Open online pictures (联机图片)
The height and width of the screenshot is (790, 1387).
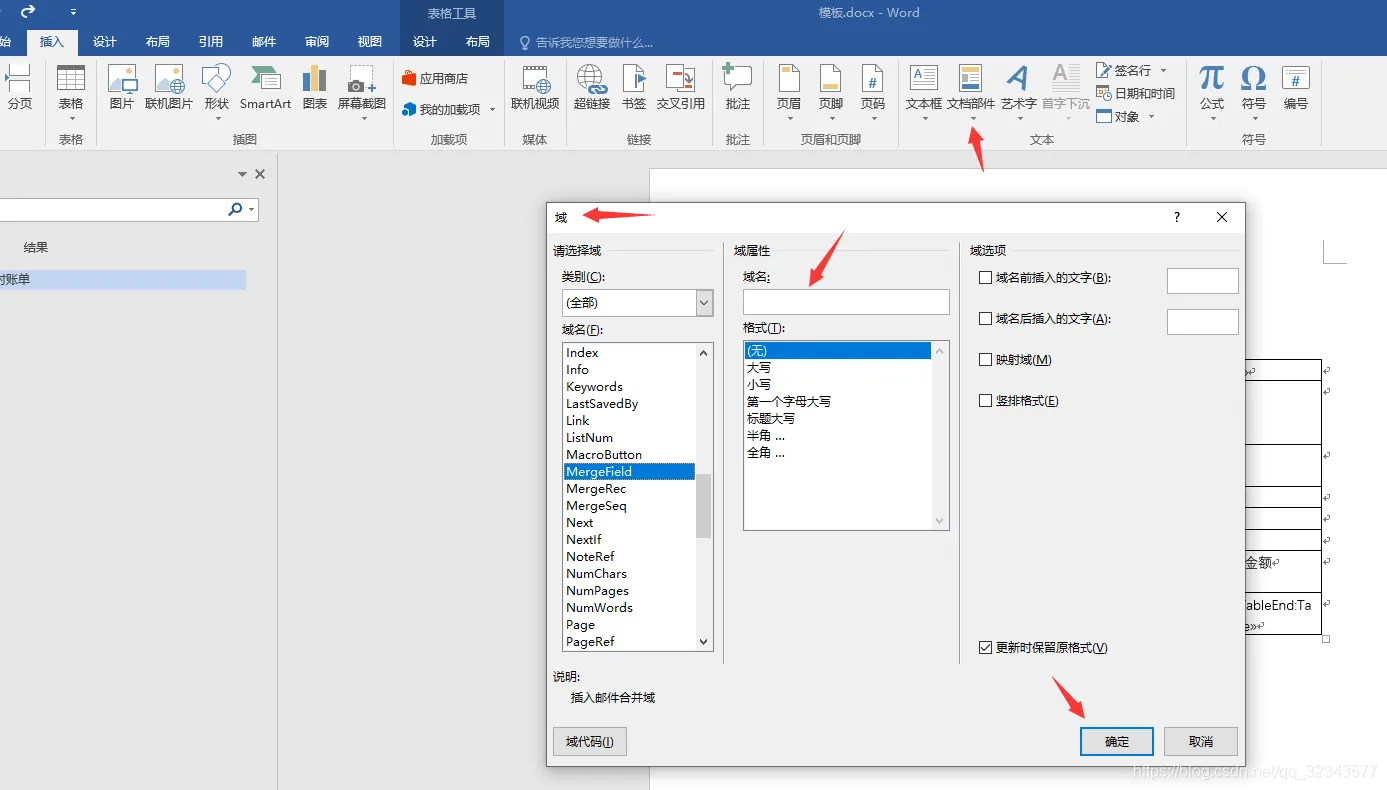pyautogui.click(x=169, y=88)
